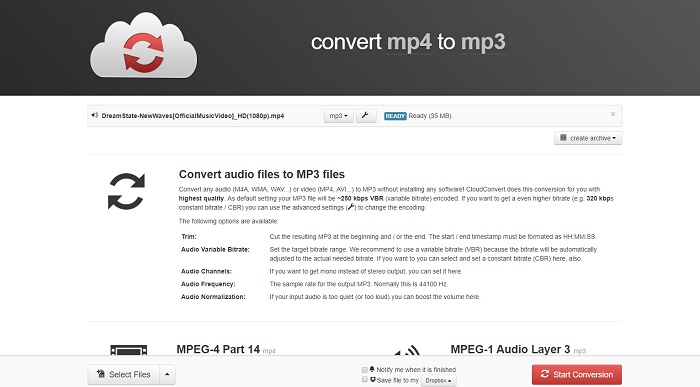The image size is (700, 387).
Task: Check the Save file to my option
Action: pos(365,379)
